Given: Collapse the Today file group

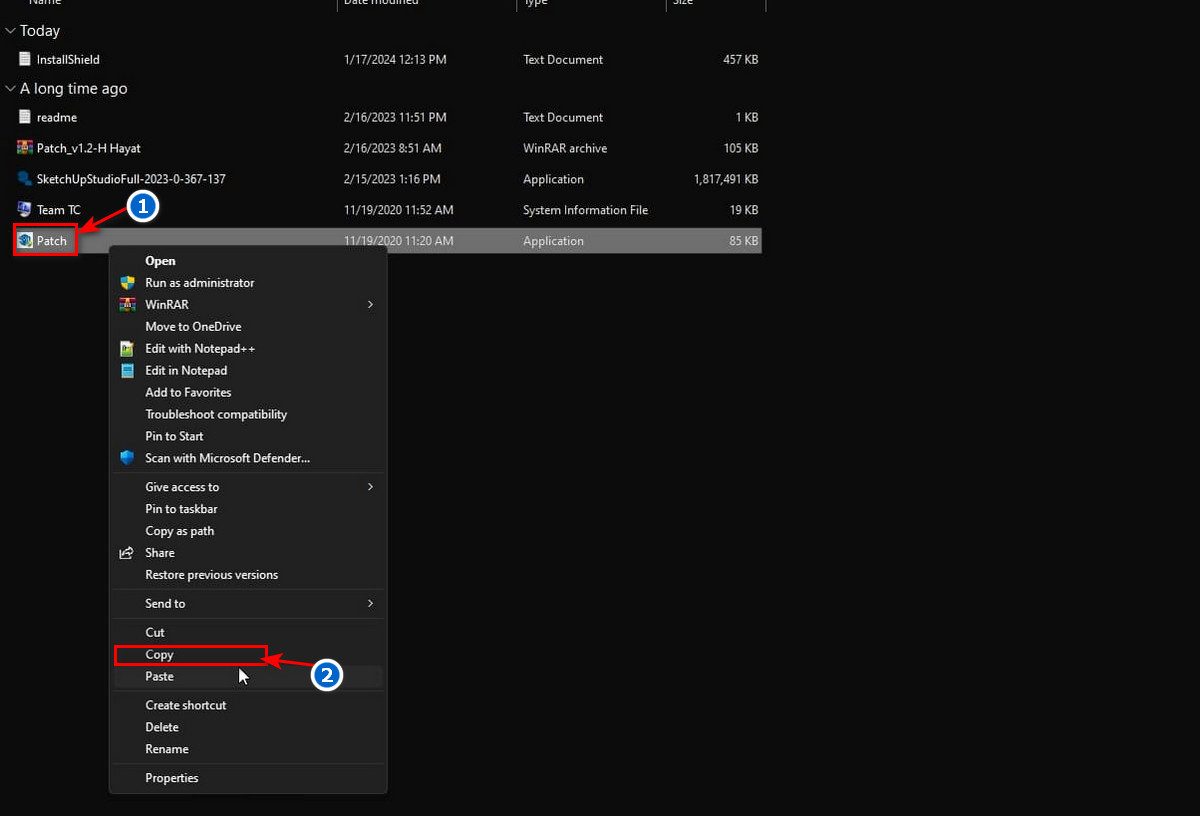Looking at the screenshot, I should click(x=10, y=31).
